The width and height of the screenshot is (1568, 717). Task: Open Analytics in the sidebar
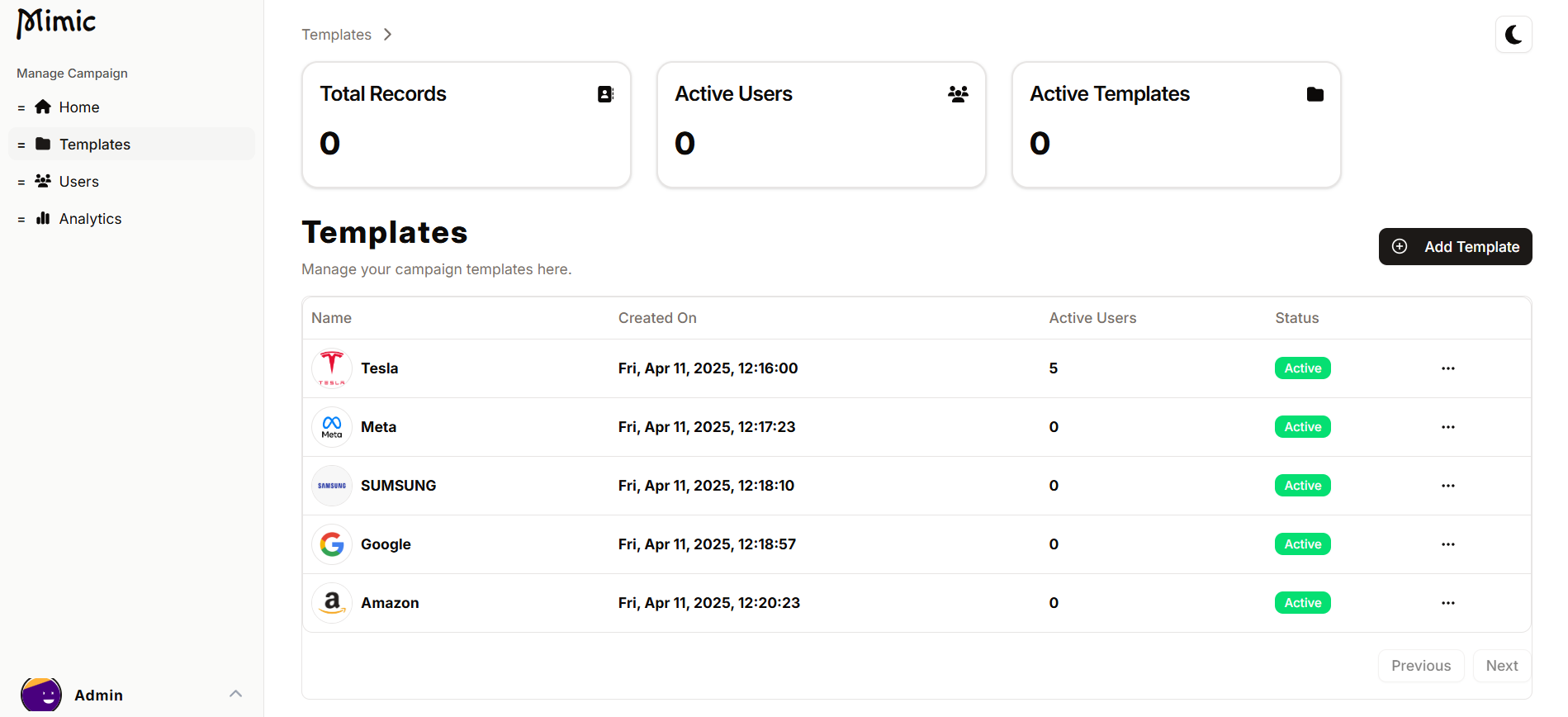tap(90, 219)
